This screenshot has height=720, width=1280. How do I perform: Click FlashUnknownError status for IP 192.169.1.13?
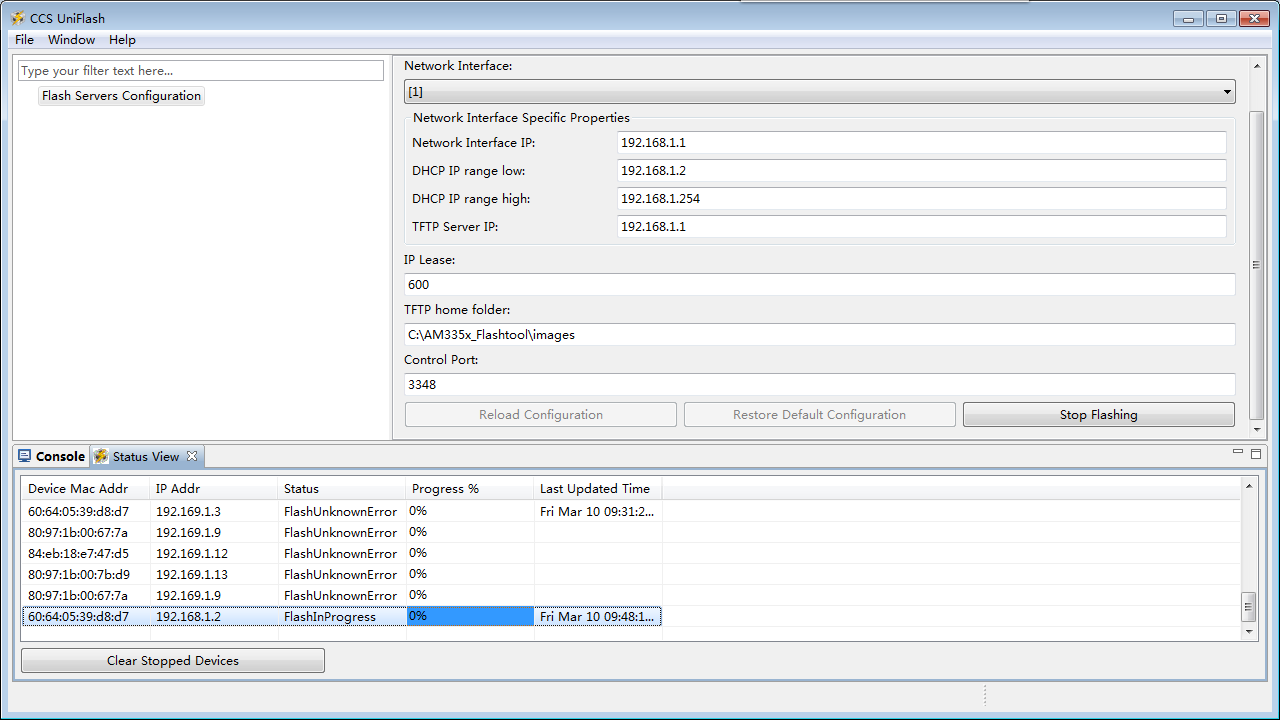(x=340, y=575)
